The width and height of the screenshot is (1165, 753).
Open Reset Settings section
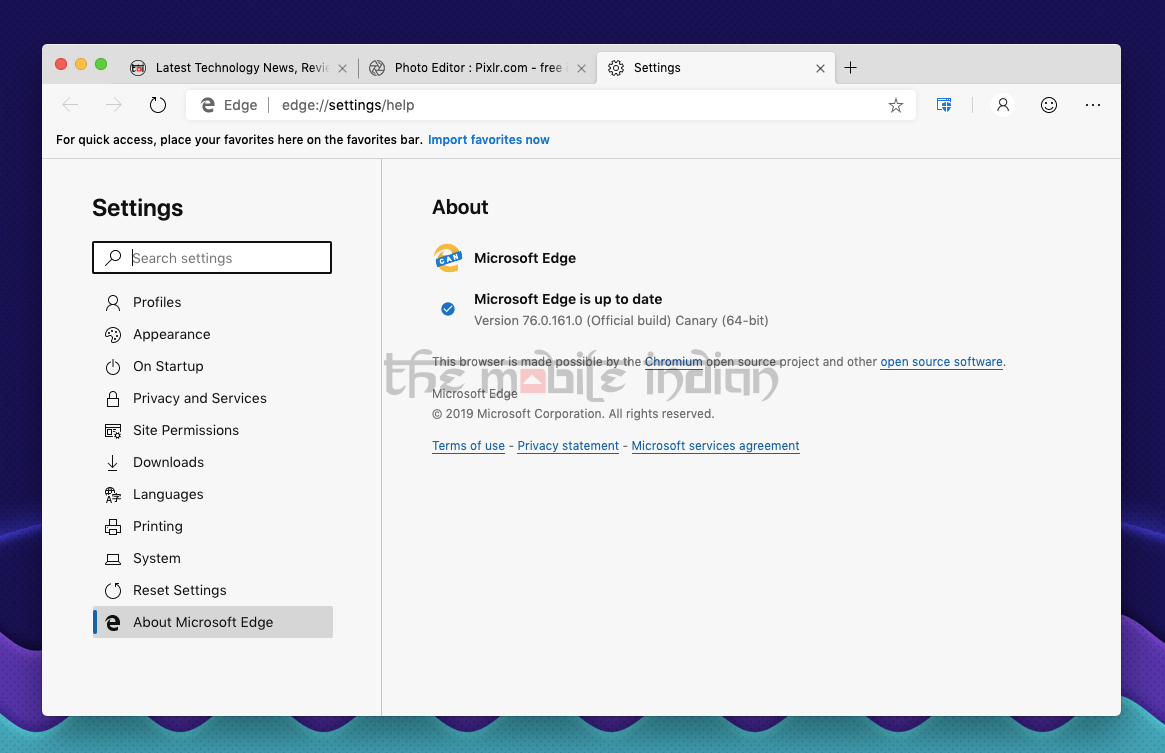[x=212, y=590]
